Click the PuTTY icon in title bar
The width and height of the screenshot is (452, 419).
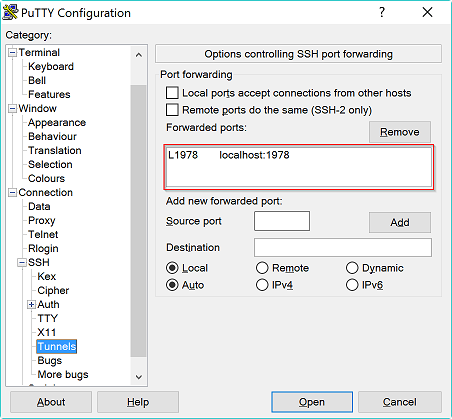point(10,12)
